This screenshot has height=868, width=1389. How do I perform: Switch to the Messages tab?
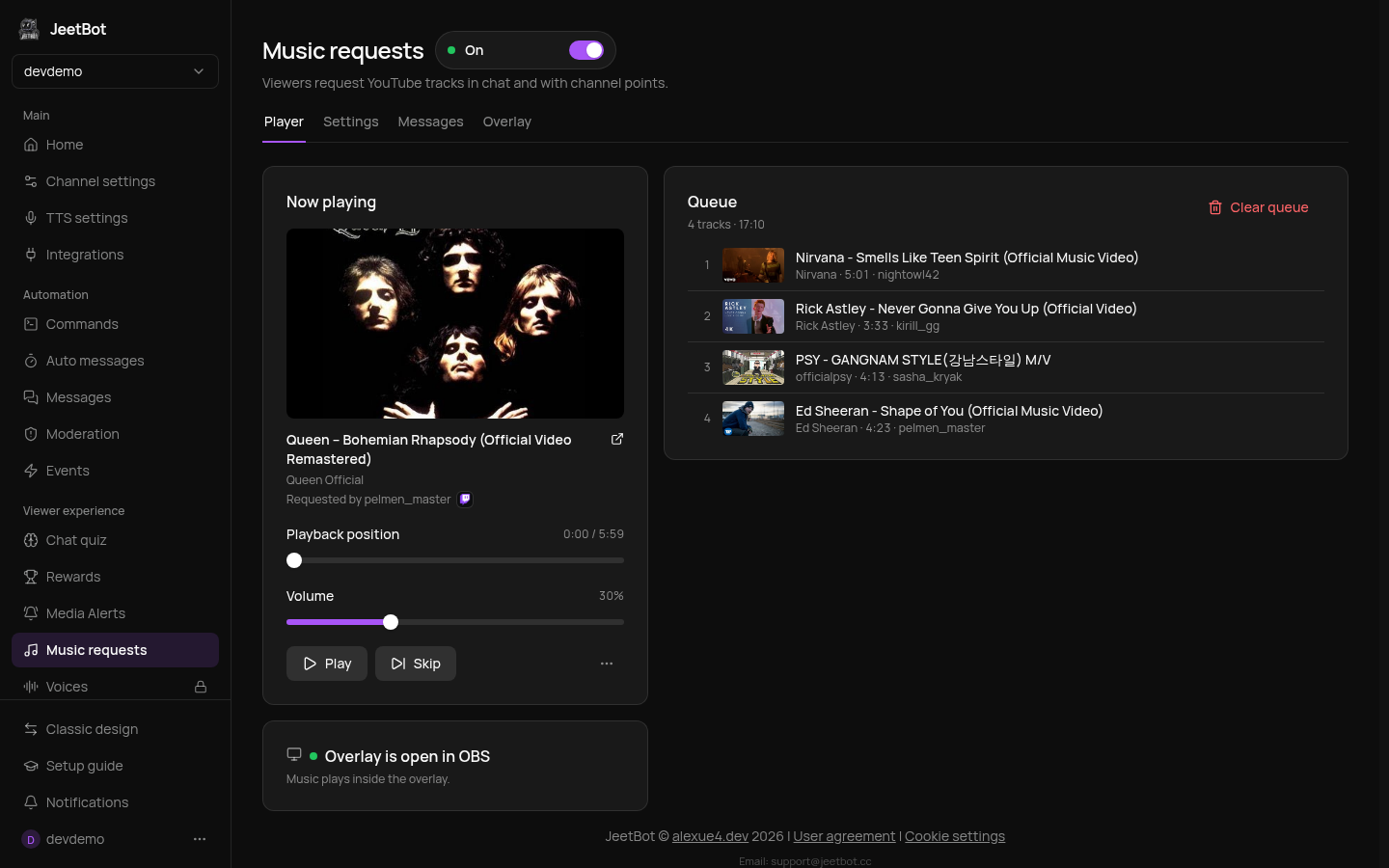[x=430, y=122]
